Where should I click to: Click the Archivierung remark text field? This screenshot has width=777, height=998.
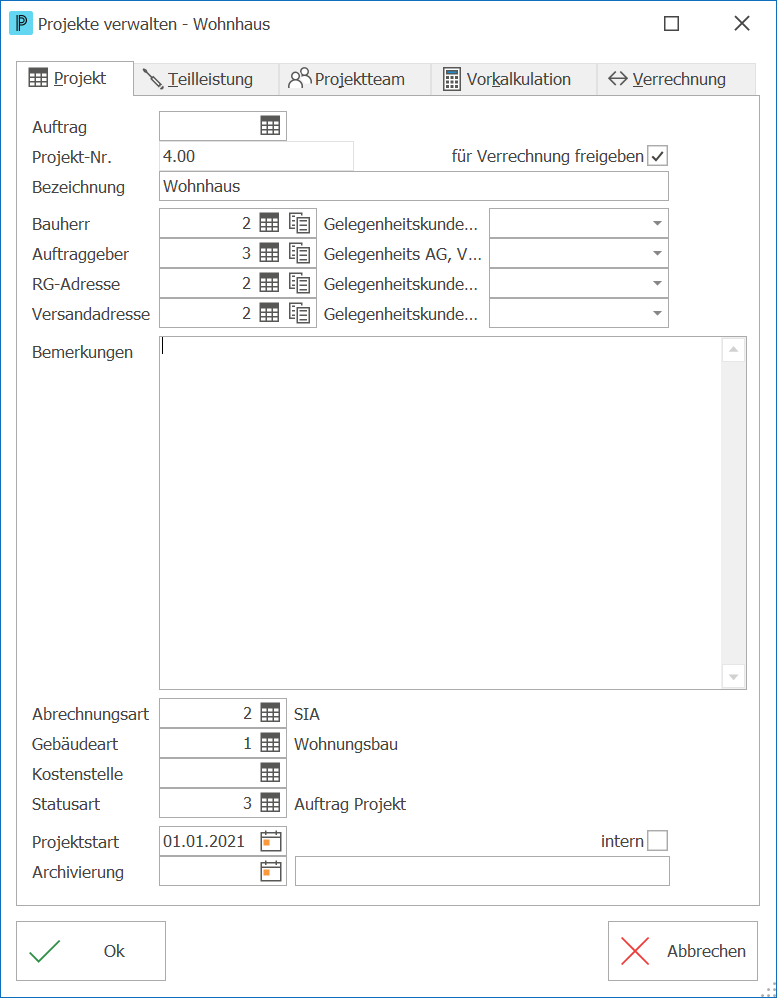click(x=482, y=871)
